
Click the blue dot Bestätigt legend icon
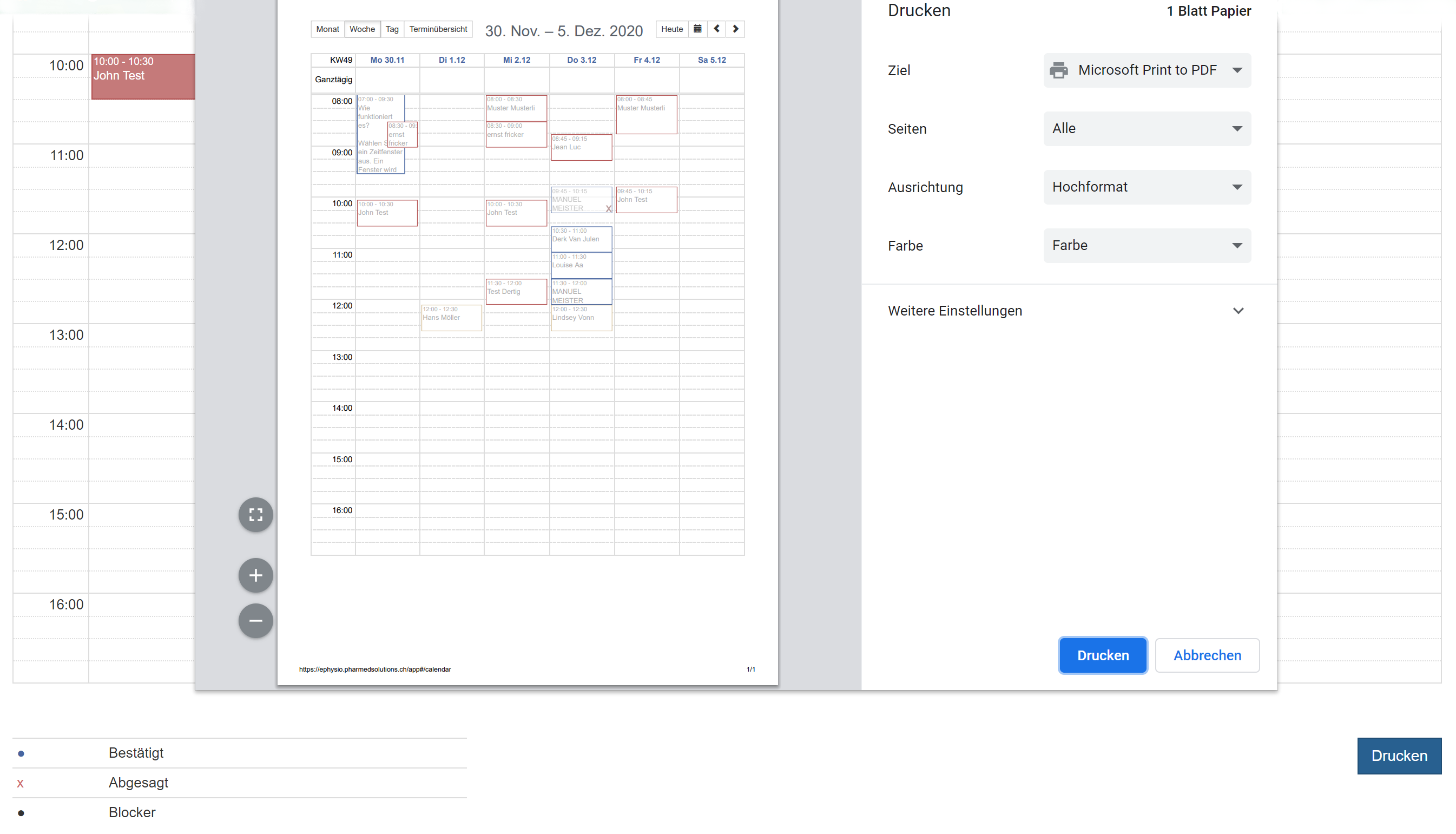21,754
